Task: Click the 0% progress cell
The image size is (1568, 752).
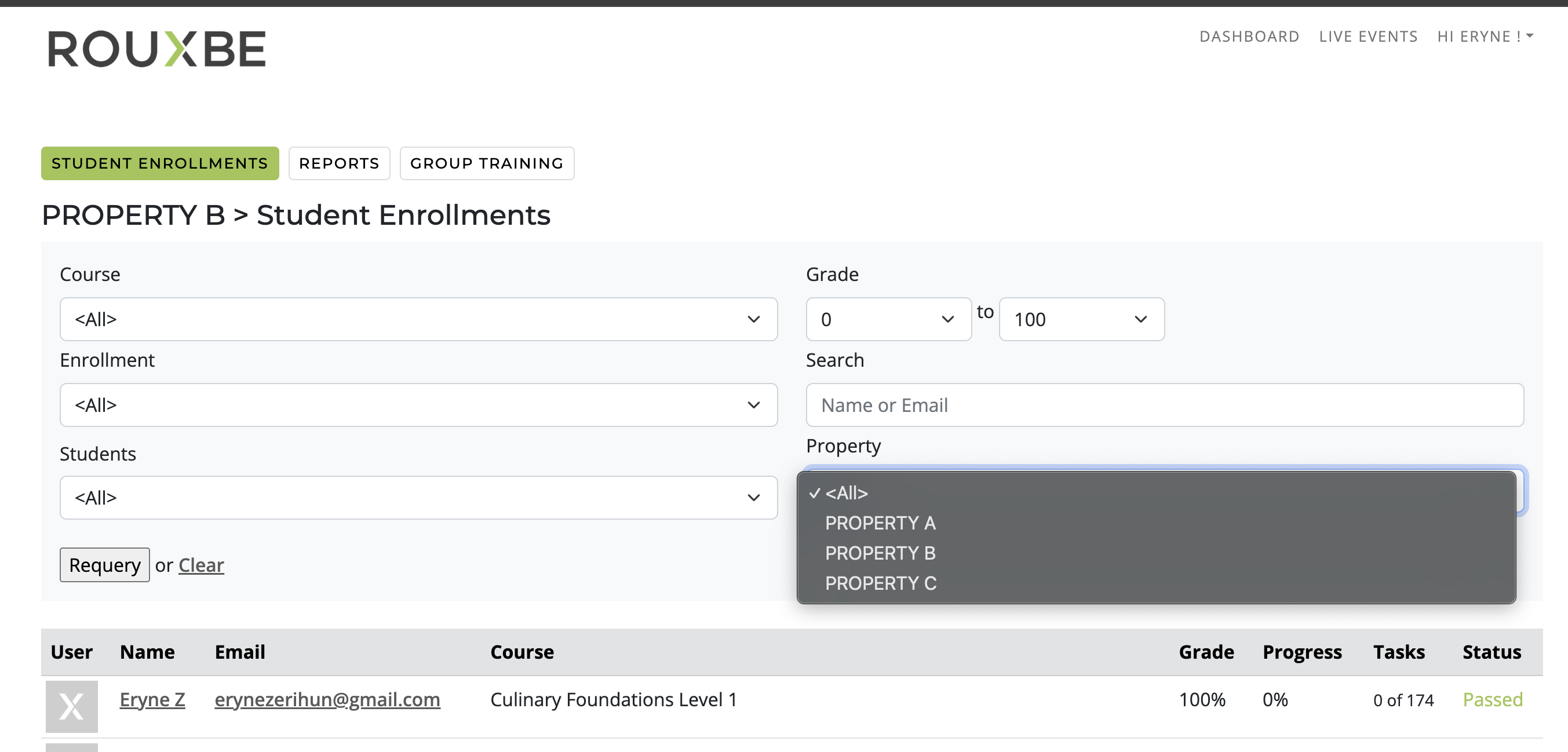Action: (1275, 699)
